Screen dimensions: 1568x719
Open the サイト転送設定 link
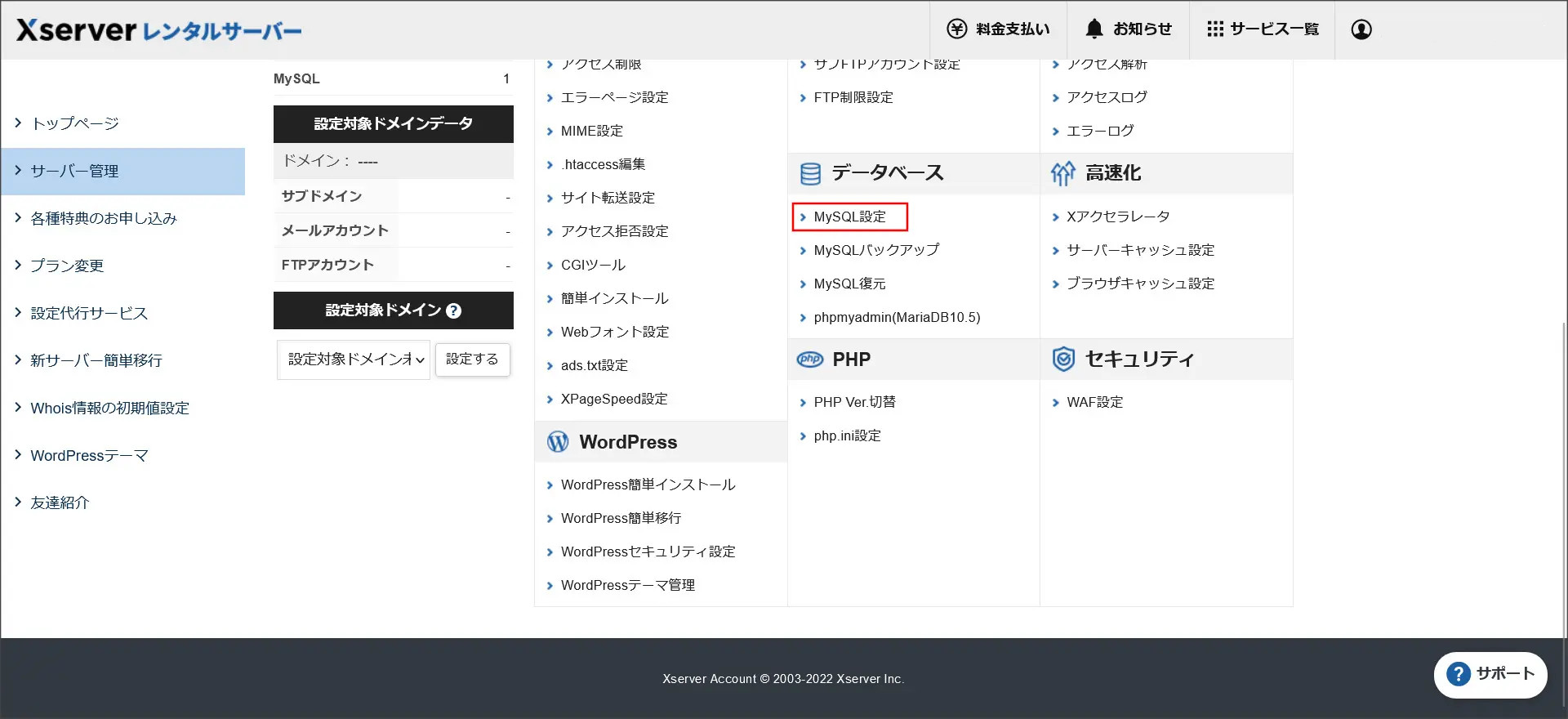click(x=608, y=198)
